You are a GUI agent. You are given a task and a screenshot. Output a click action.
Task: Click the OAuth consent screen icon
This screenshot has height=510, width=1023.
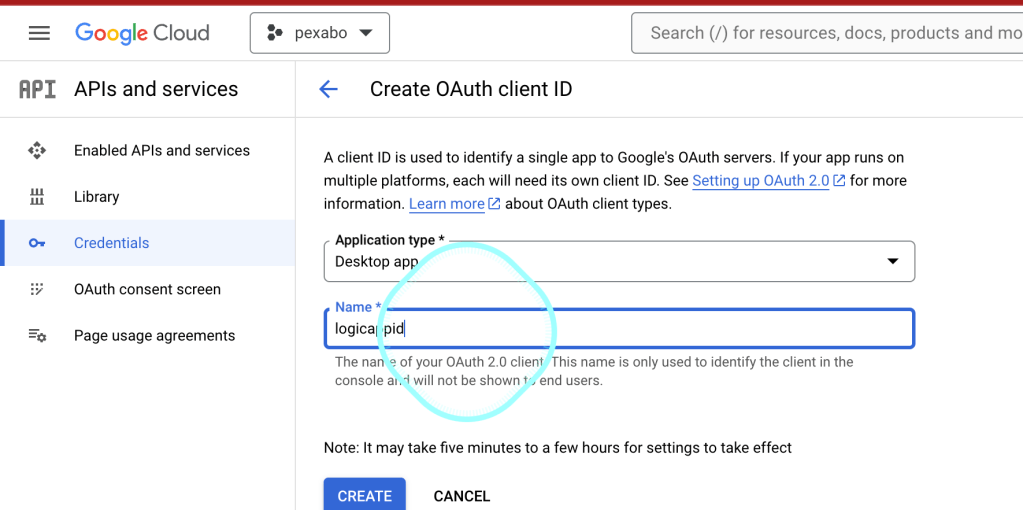pos(37,290)
